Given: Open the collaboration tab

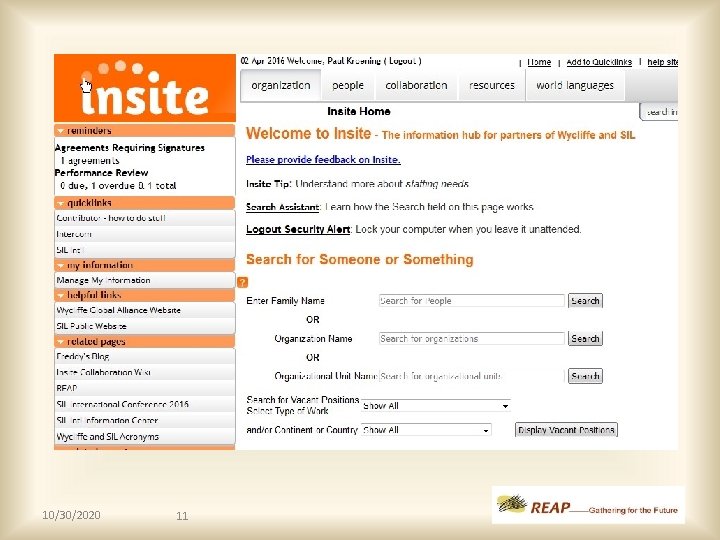Looking at the screenshot, I should tap(416, 85).
